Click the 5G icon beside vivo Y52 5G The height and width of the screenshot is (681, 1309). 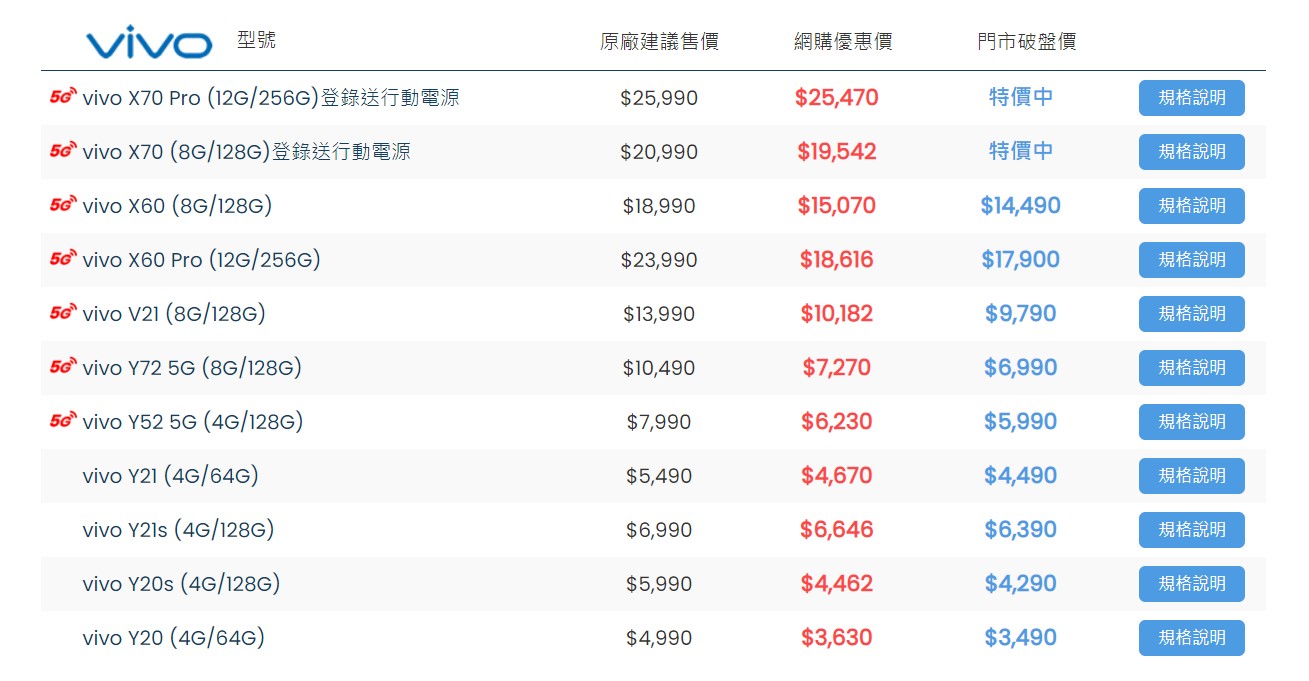[x=63, y=421]
